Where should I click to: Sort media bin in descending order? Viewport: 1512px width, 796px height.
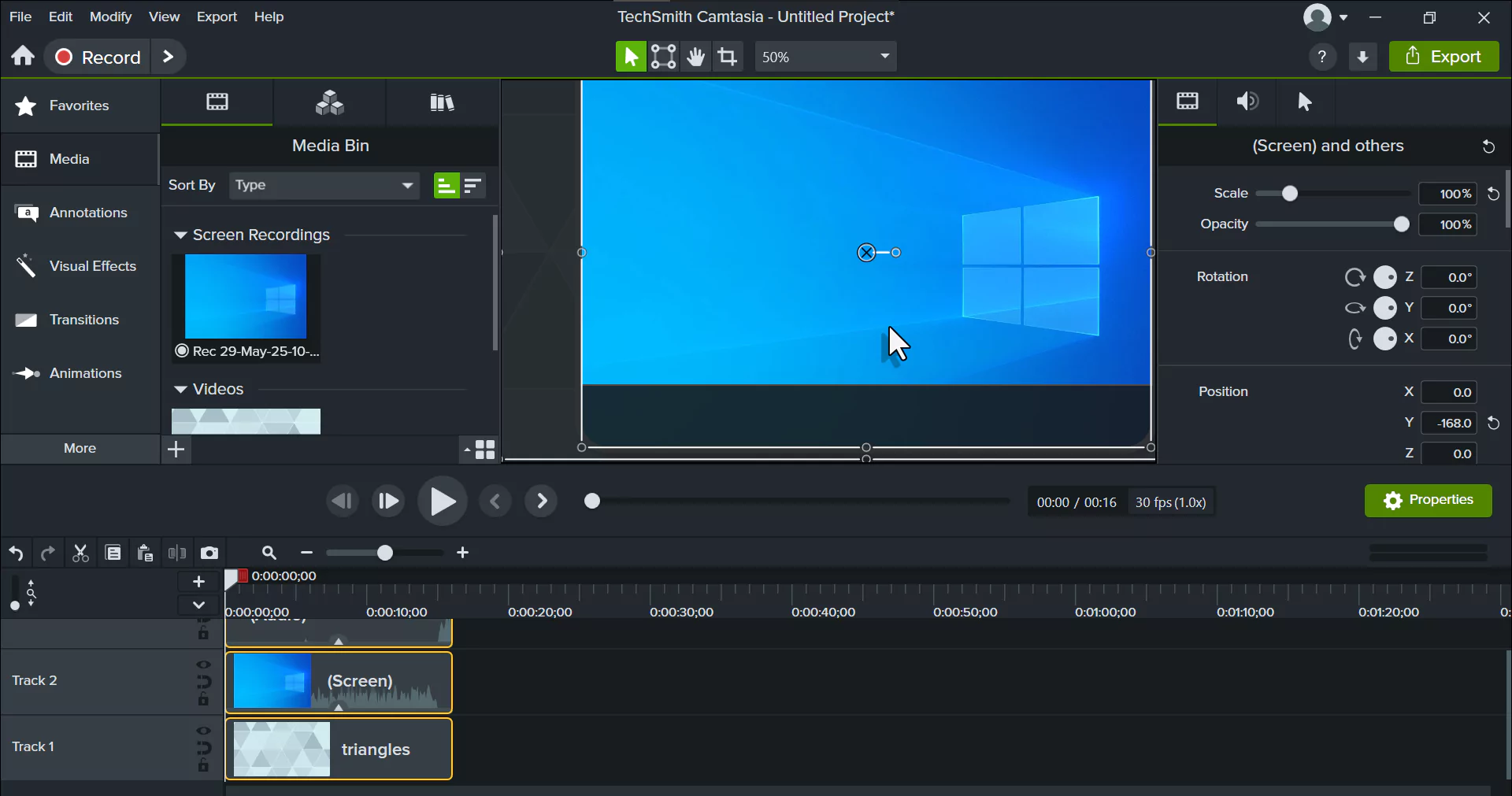pyautogui.click(x=472, y=186)
